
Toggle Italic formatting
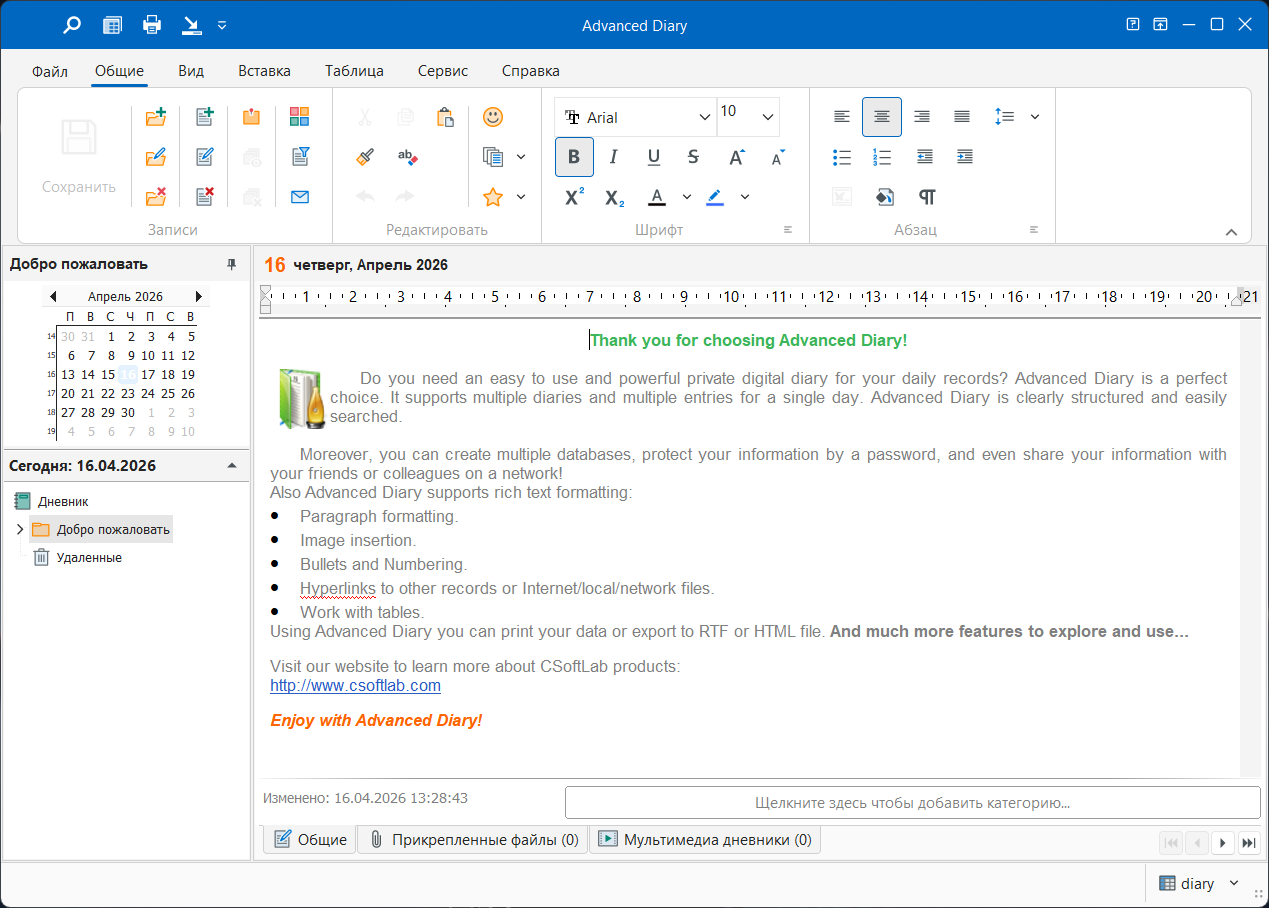pyautogui.click(x=614, y=157)
